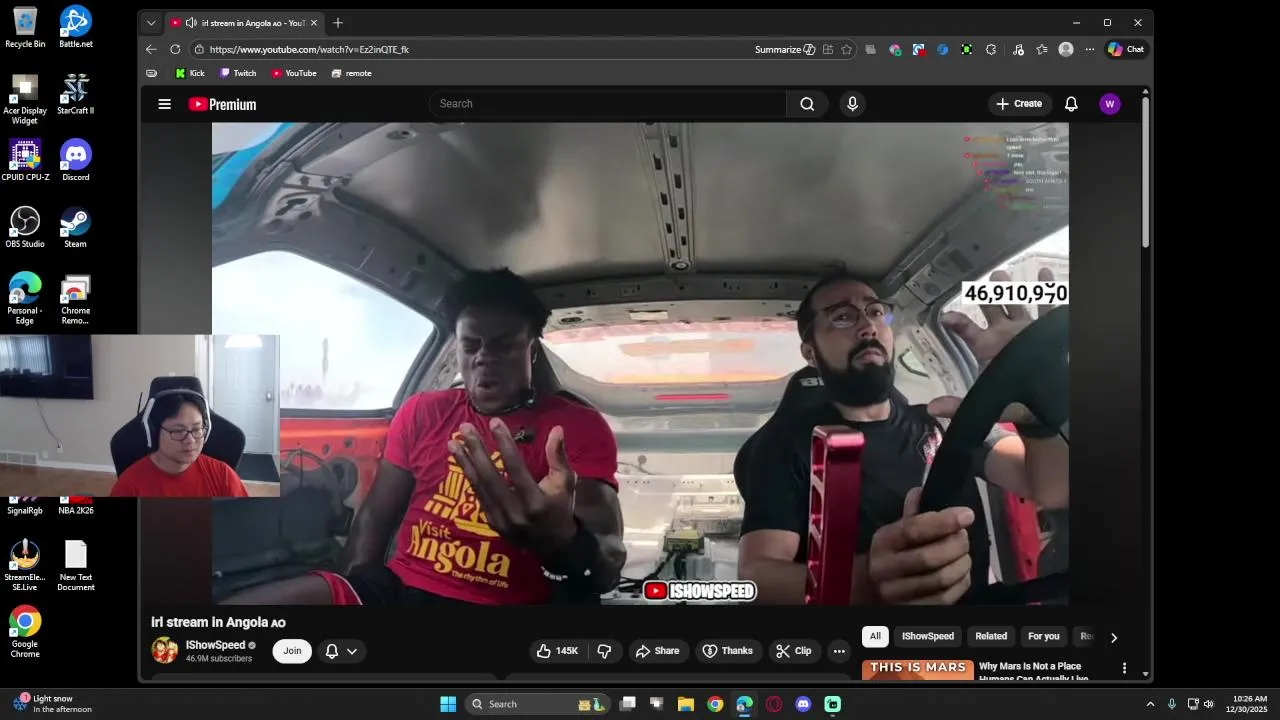Go back in the browser
Screen dimensions: 1280x720
(151, 49)
